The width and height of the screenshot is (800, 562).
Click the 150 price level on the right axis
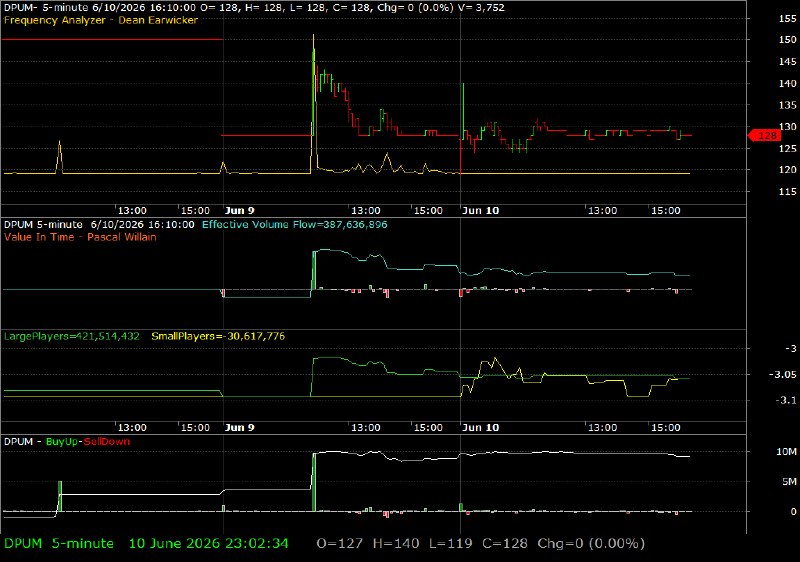tap(787, 40)
